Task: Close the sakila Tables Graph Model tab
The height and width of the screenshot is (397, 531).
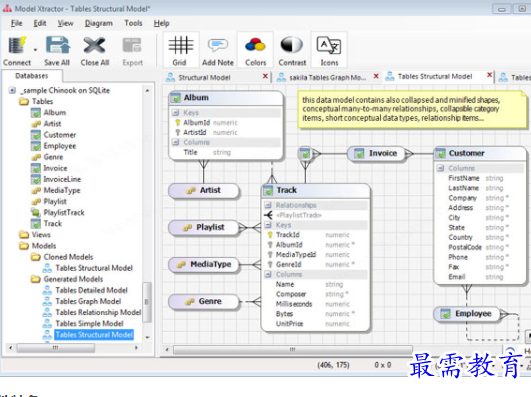Action: [376, 76]
